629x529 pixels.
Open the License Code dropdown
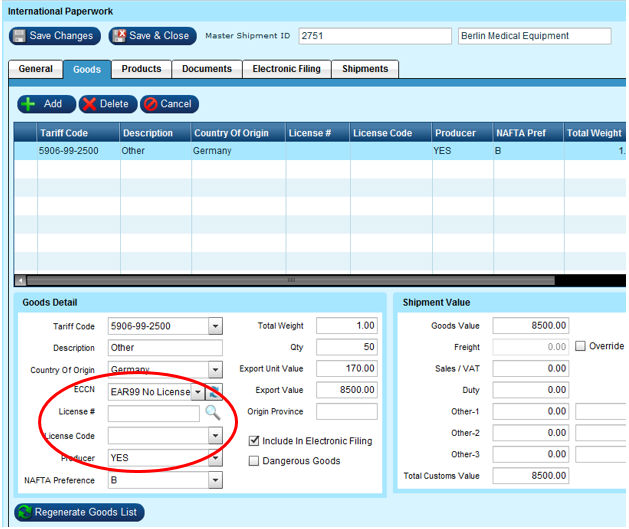click(x=215, y=436)
